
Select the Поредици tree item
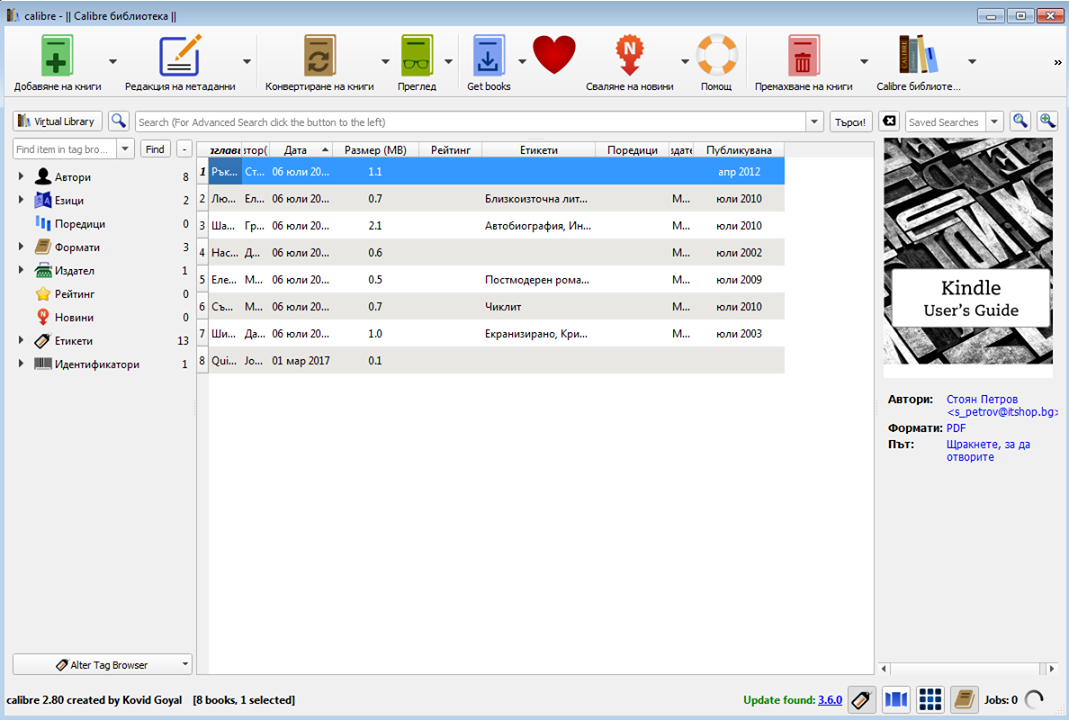pyautogui.click(x=80, y=224)
